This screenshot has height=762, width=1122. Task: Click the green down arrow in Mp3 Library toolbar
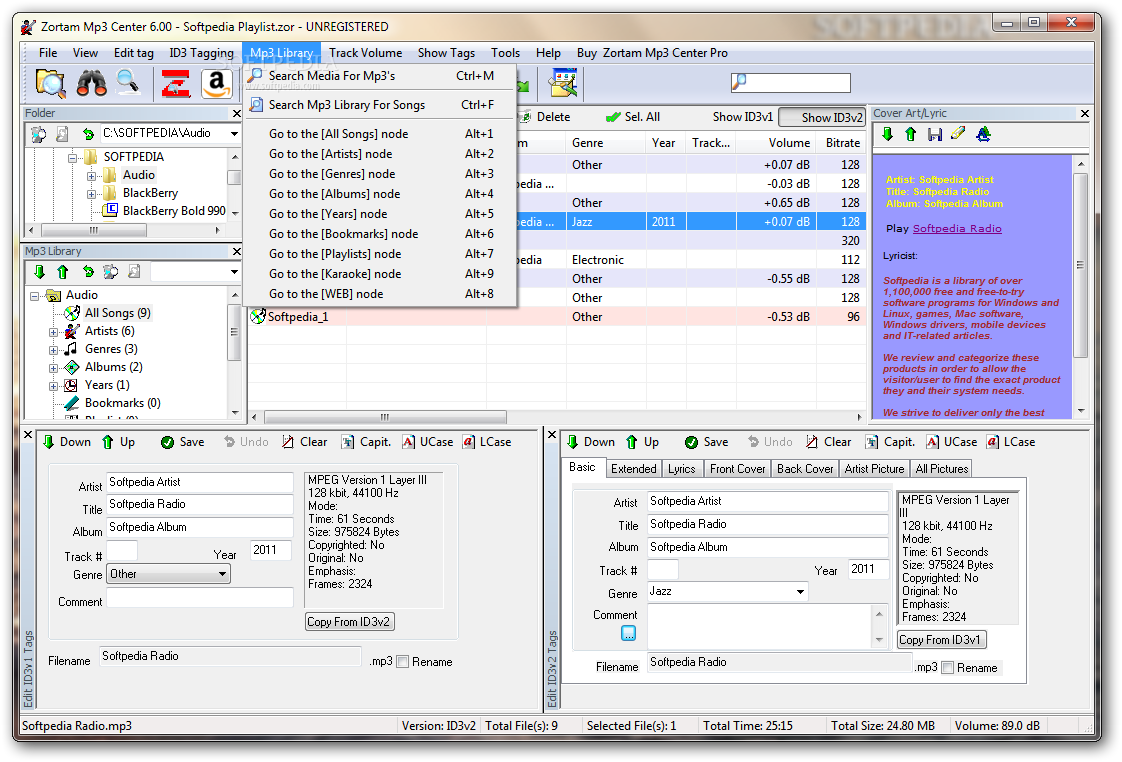39,271
